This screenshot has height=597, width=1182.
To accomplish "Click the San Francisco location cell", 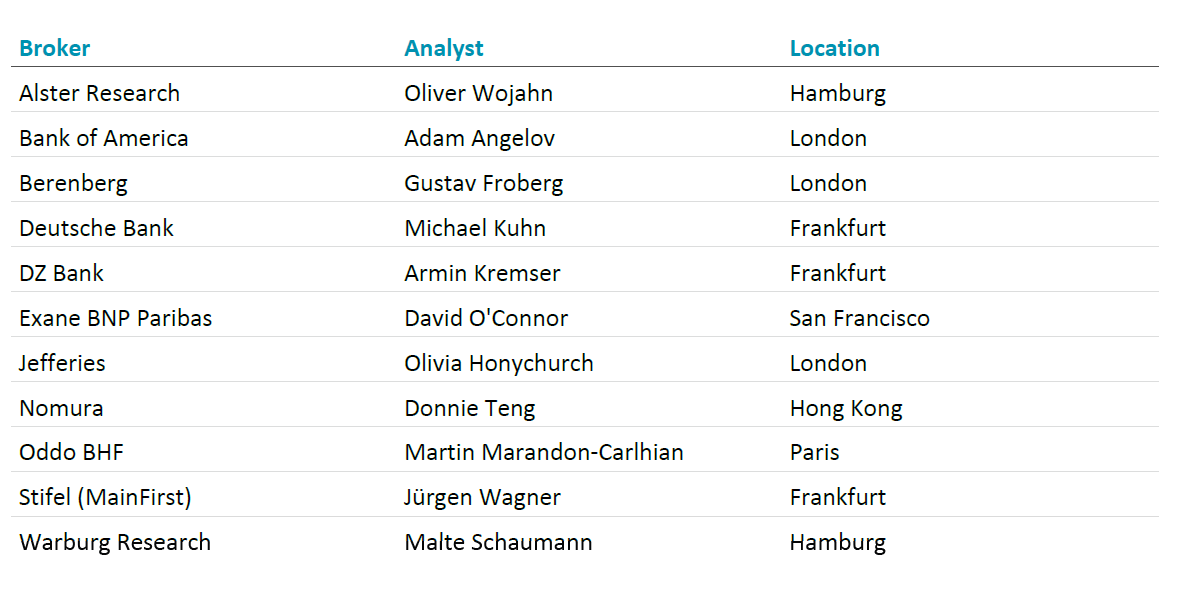I will (x=859, y=318).
